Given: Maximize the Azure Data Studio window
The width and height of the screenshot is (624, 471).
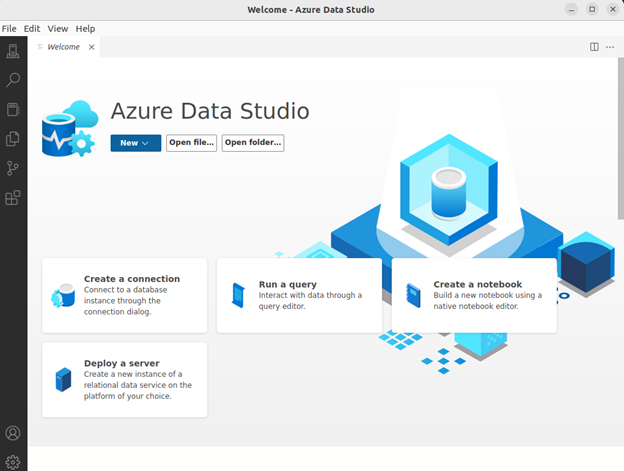Looking at the screenshot, I should pos(592,10).
